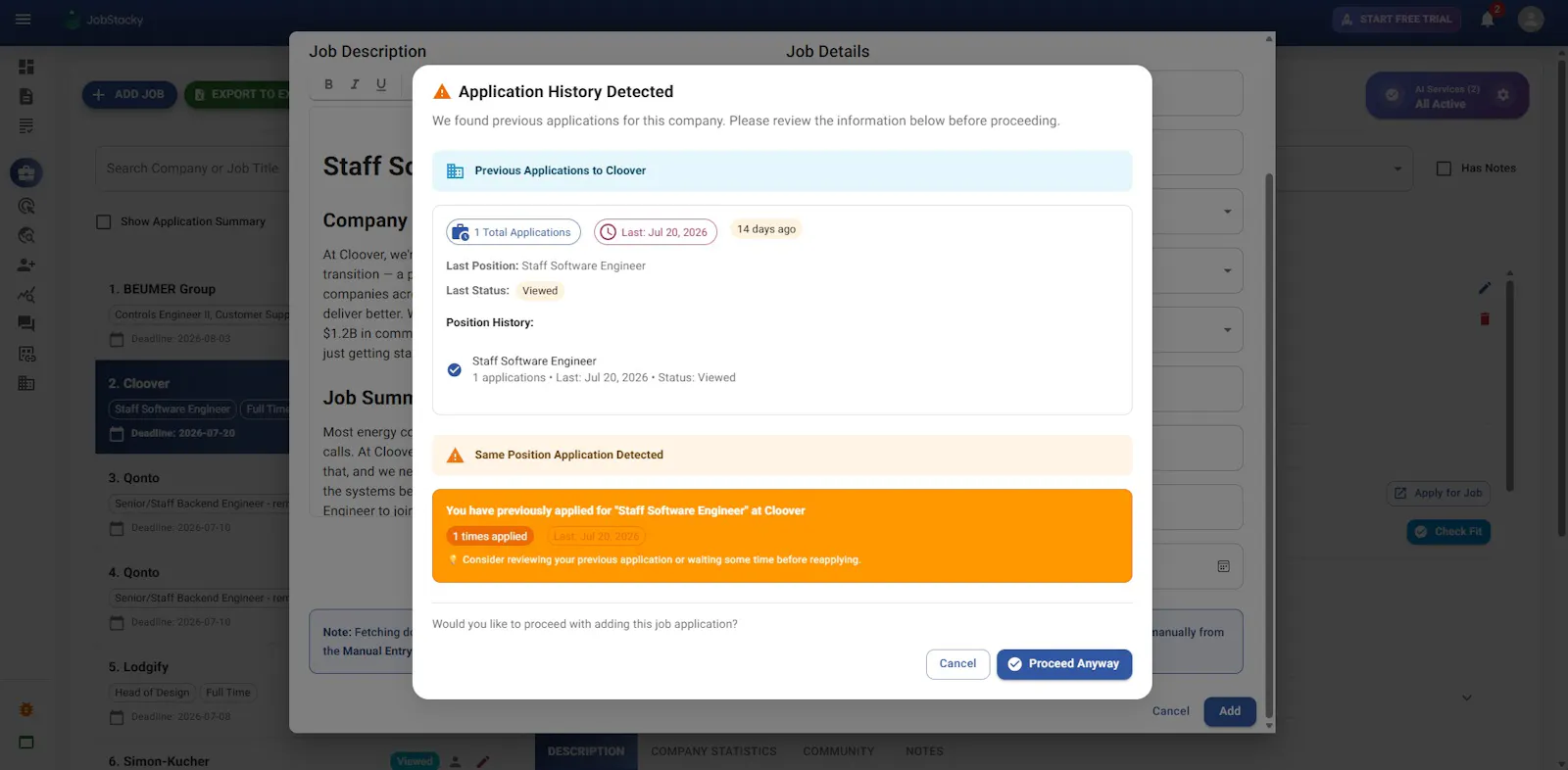Click the red delete trash icon
The width and height of the screenshot is (1568, 770).
pyautogui.click(x=1485, y=318)
